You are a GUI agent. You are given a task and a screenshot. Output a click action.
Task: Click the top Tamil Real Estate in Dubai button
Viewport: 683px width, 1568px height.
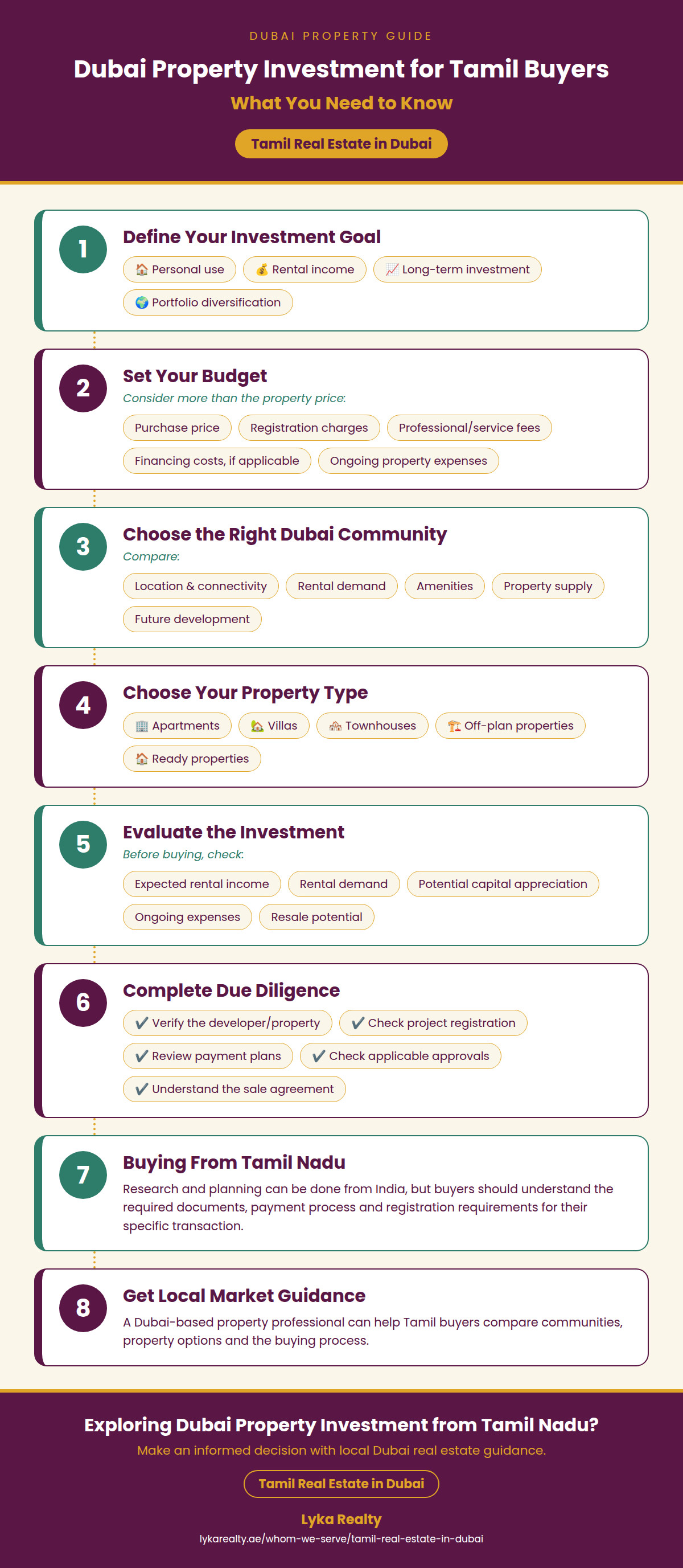(341, 144)
